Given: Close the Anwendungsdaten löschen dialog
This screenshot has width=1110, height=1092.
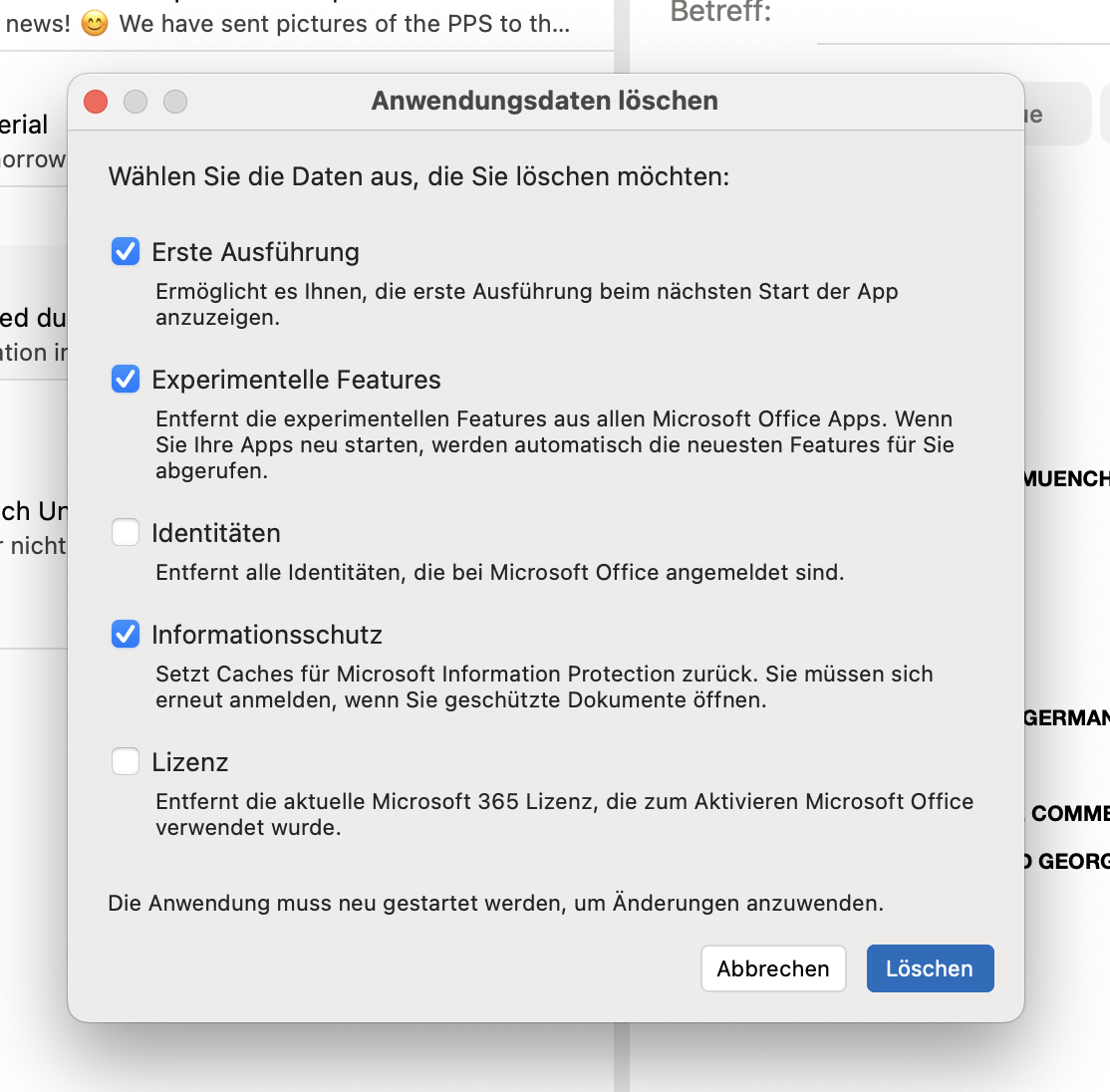Looking at the screenshot, I should click(96, 102).
